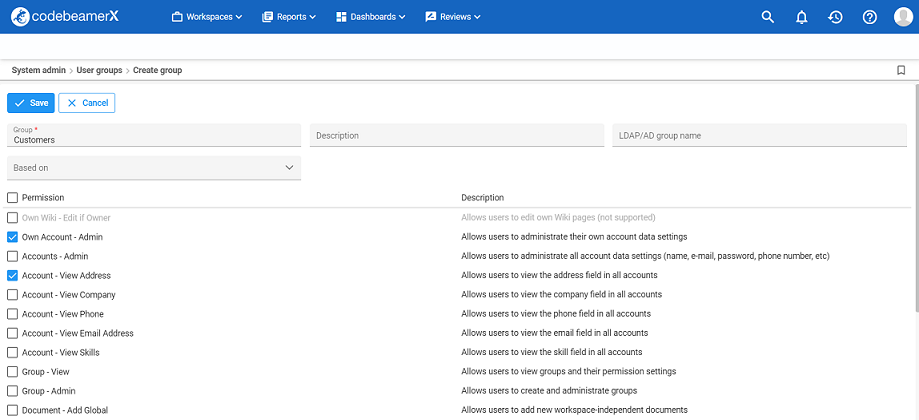Select all using Permission header checkbox
The image size is (919, 420).
tap(13, 198)
